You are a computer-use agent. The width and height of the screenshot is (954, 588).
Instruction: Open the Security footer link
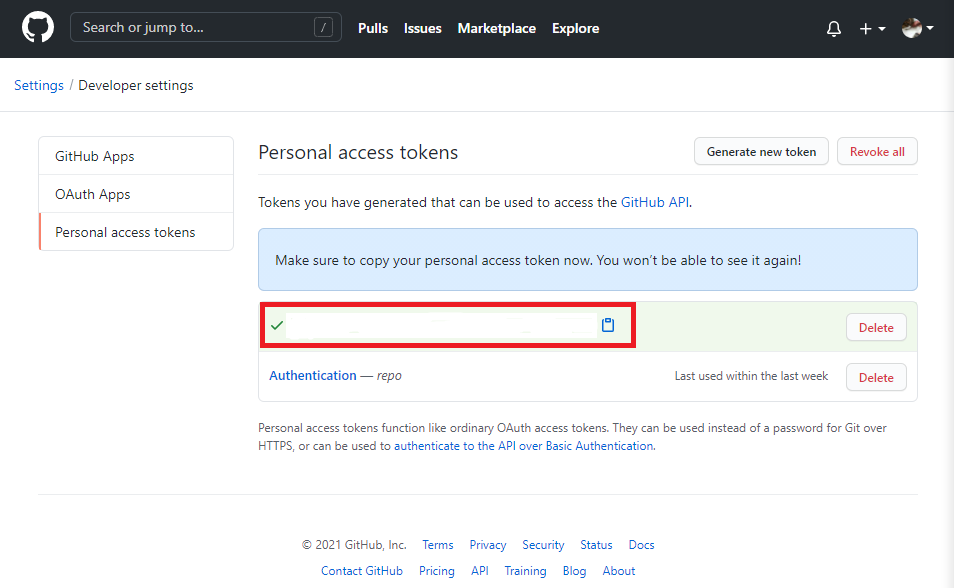pos(543,545)
